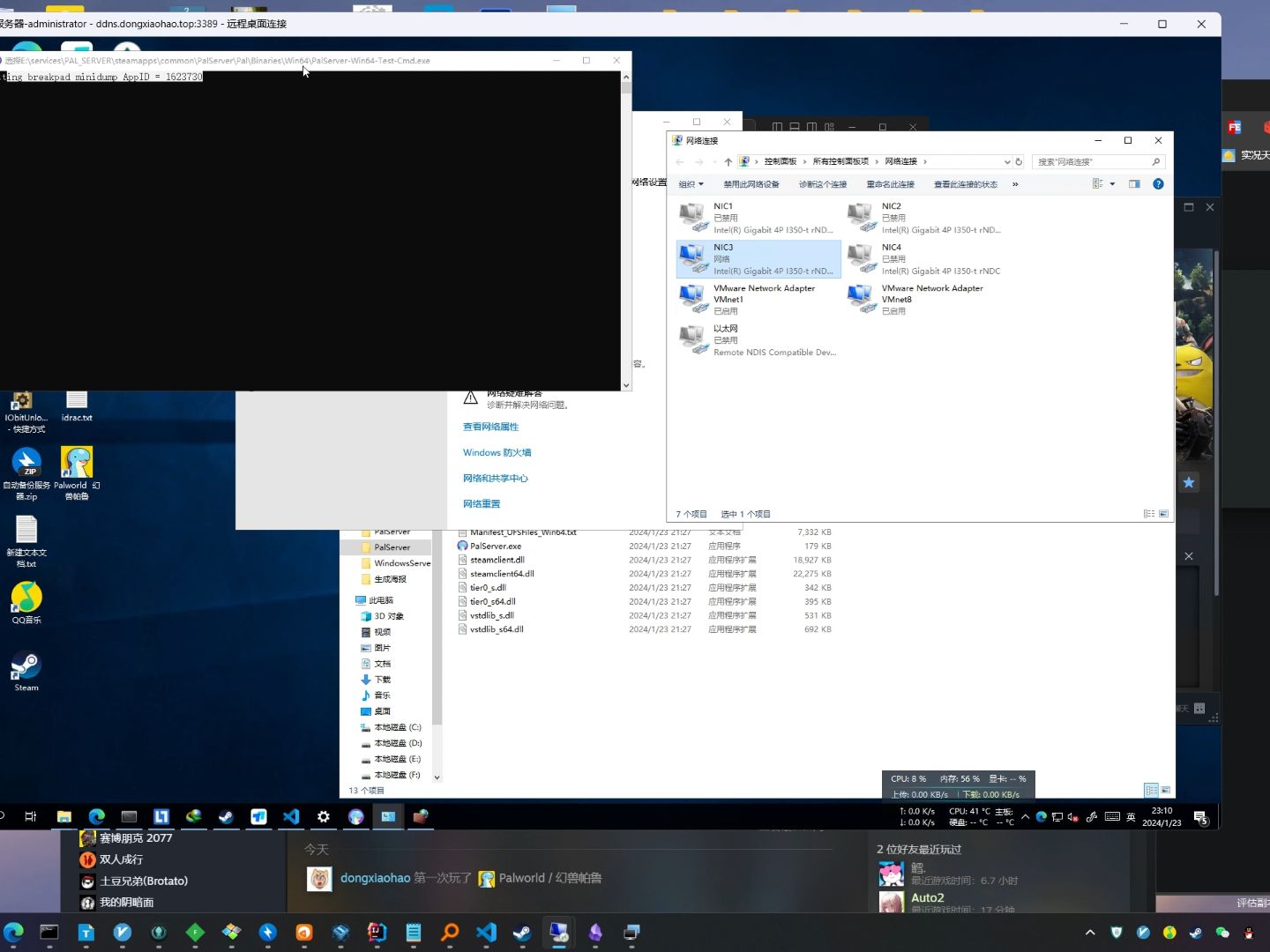
Task: Open help in 网络连接 window
Action: coord(1158,184)
